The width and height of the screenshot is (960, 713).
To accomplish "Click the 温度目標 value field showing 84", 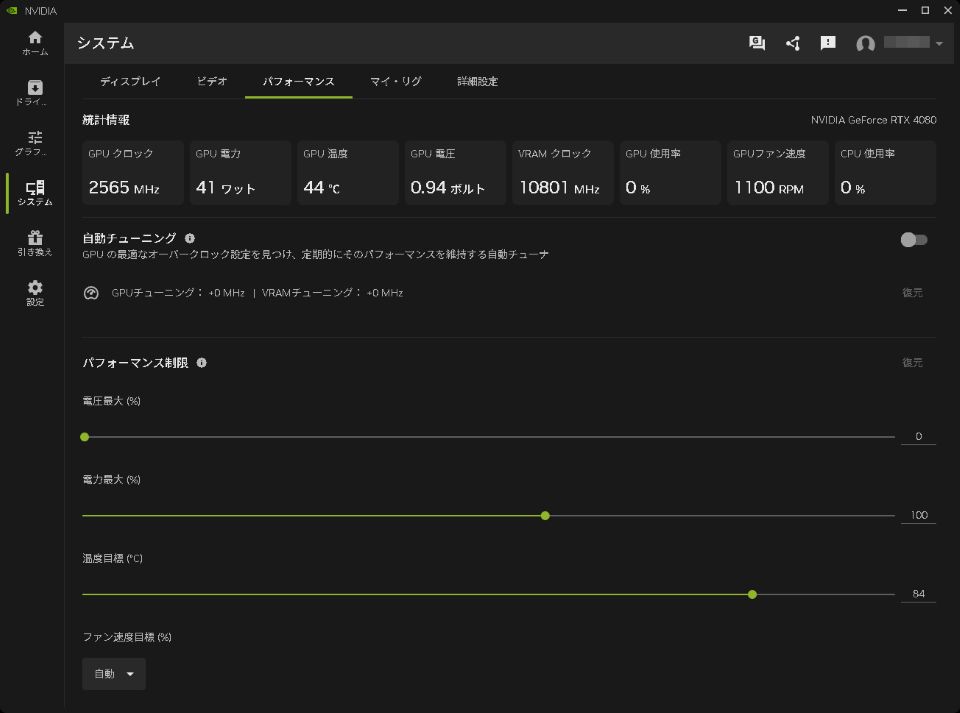I will pyautogui.click(x=918, y=594).
